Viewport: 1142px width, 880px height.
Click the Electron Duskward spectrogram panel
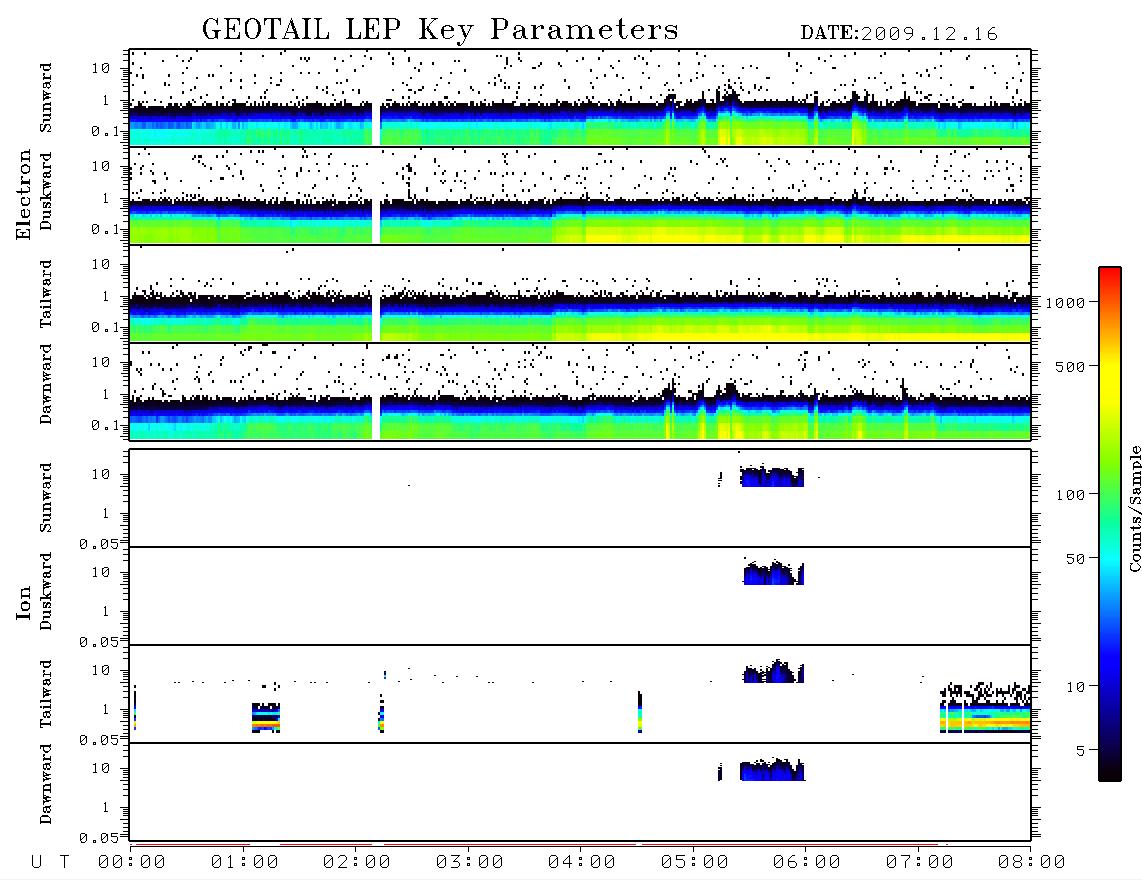[x=580, y=195]
